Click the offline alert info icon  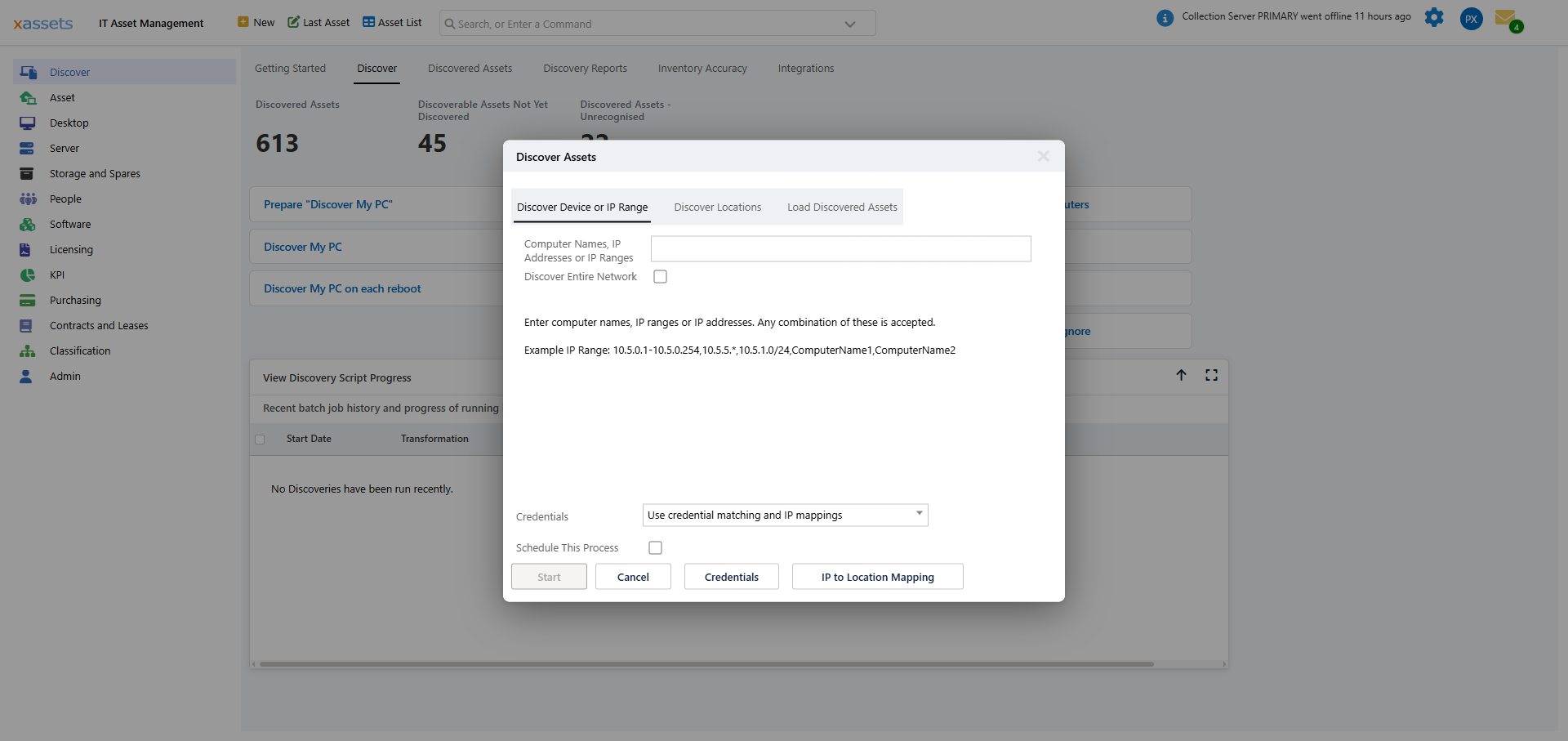coord(1165,17)
